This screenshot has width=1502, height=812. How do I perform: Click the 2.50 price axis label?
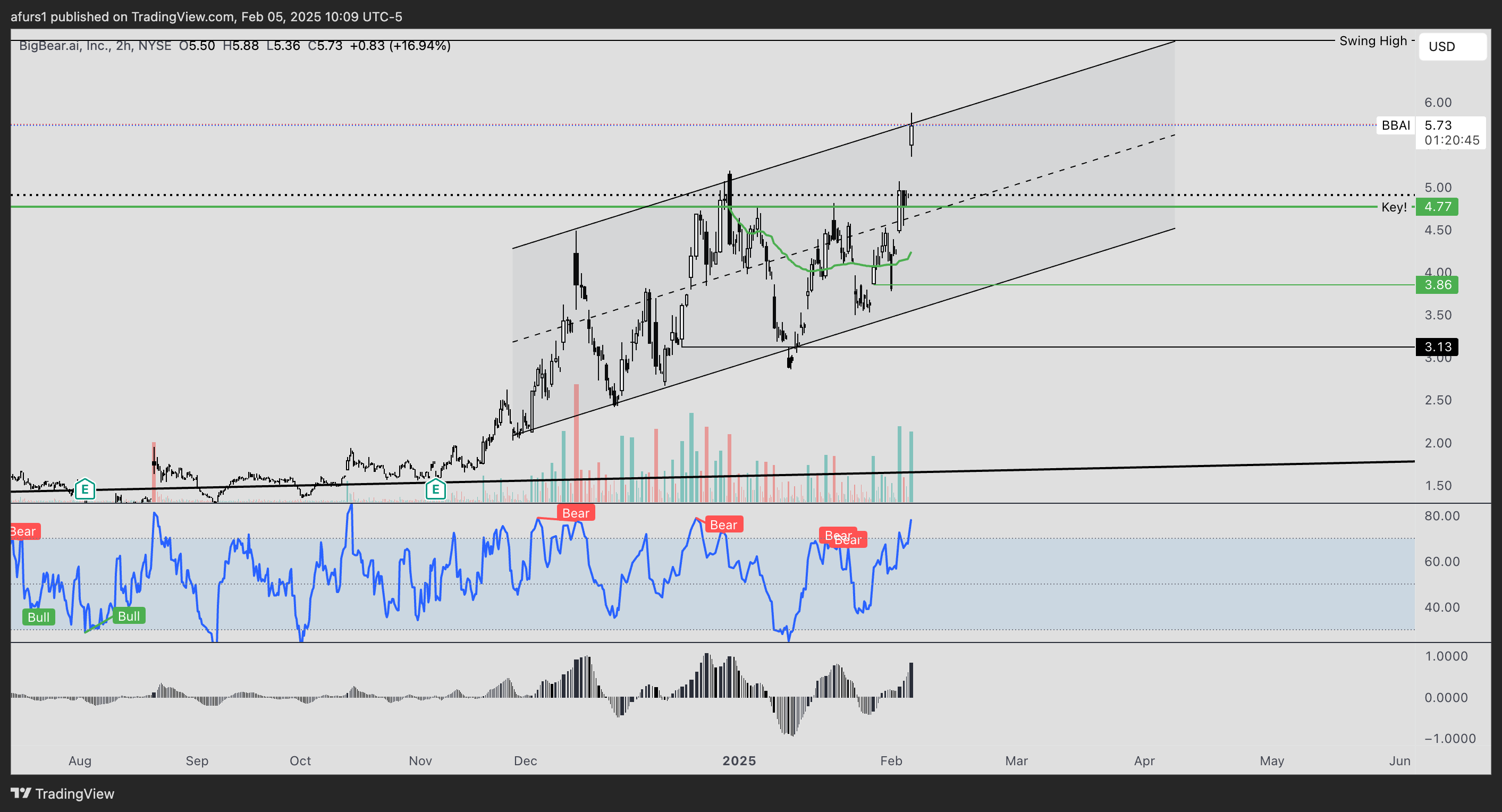[x=1438, y=401]
